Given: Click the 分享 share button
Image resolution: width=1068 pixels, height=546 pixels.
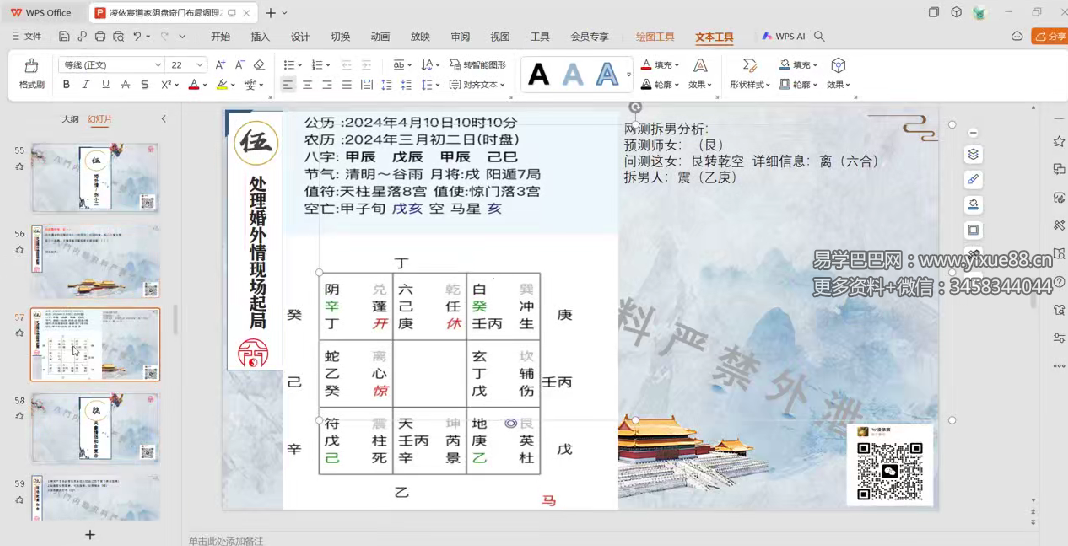Looking at the screenshot, I should click(1050, 37).
